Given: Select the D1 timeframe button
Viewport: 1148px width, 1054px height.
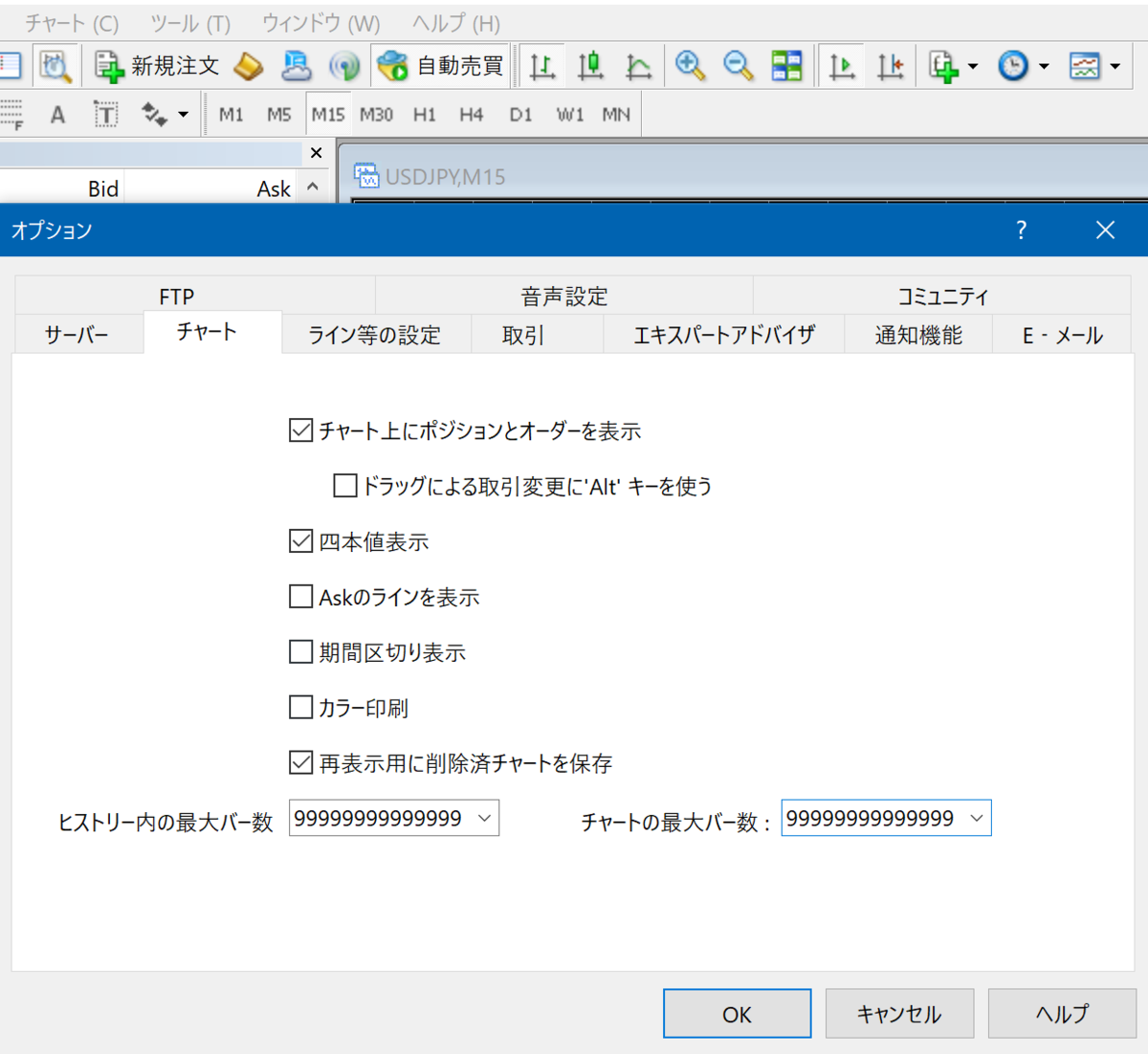Looking at the screenshot, I should [x=520, y=115].
